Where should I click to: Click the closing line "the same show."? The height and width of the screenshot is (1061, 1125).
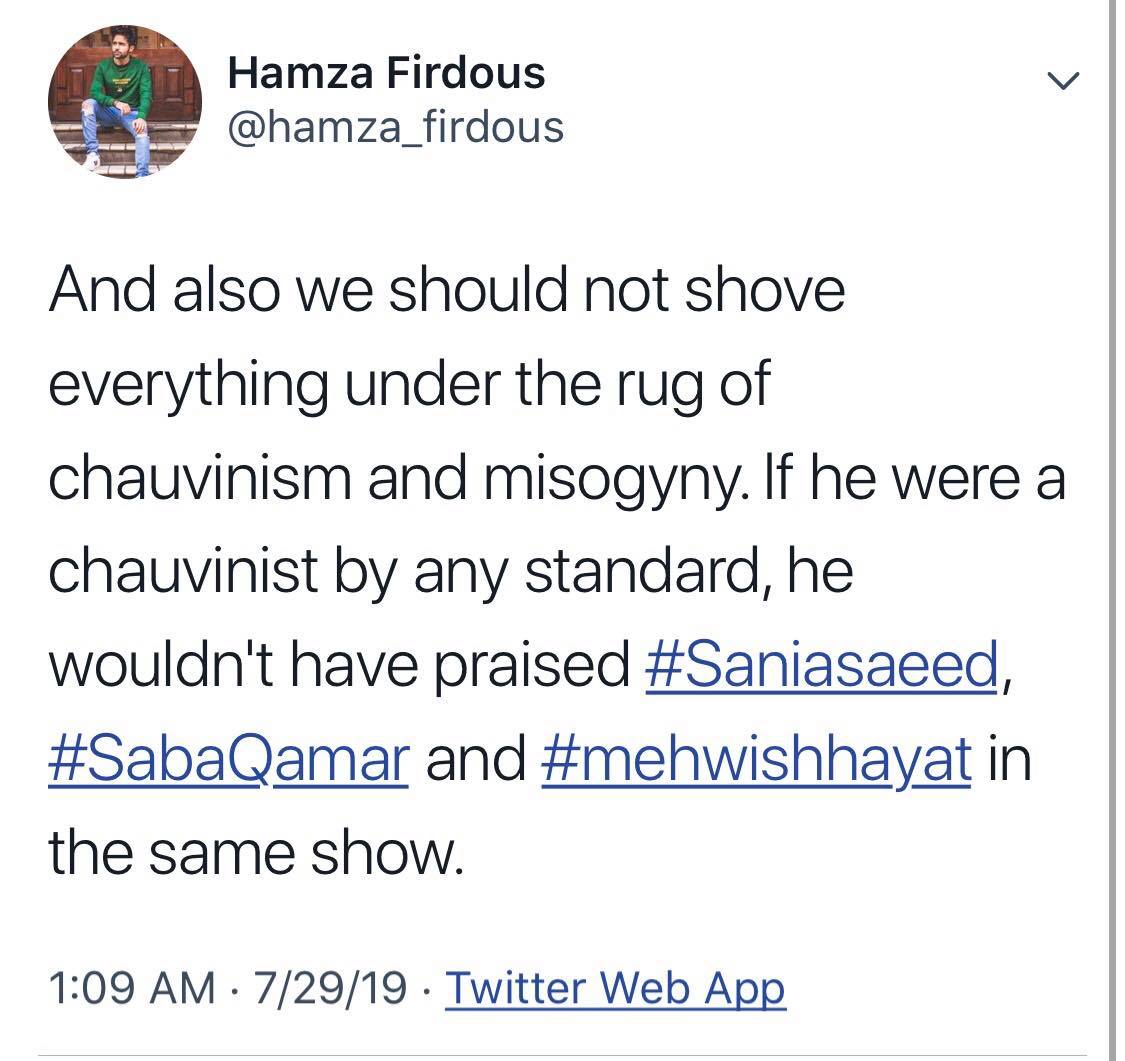click(x=256, y=854)
